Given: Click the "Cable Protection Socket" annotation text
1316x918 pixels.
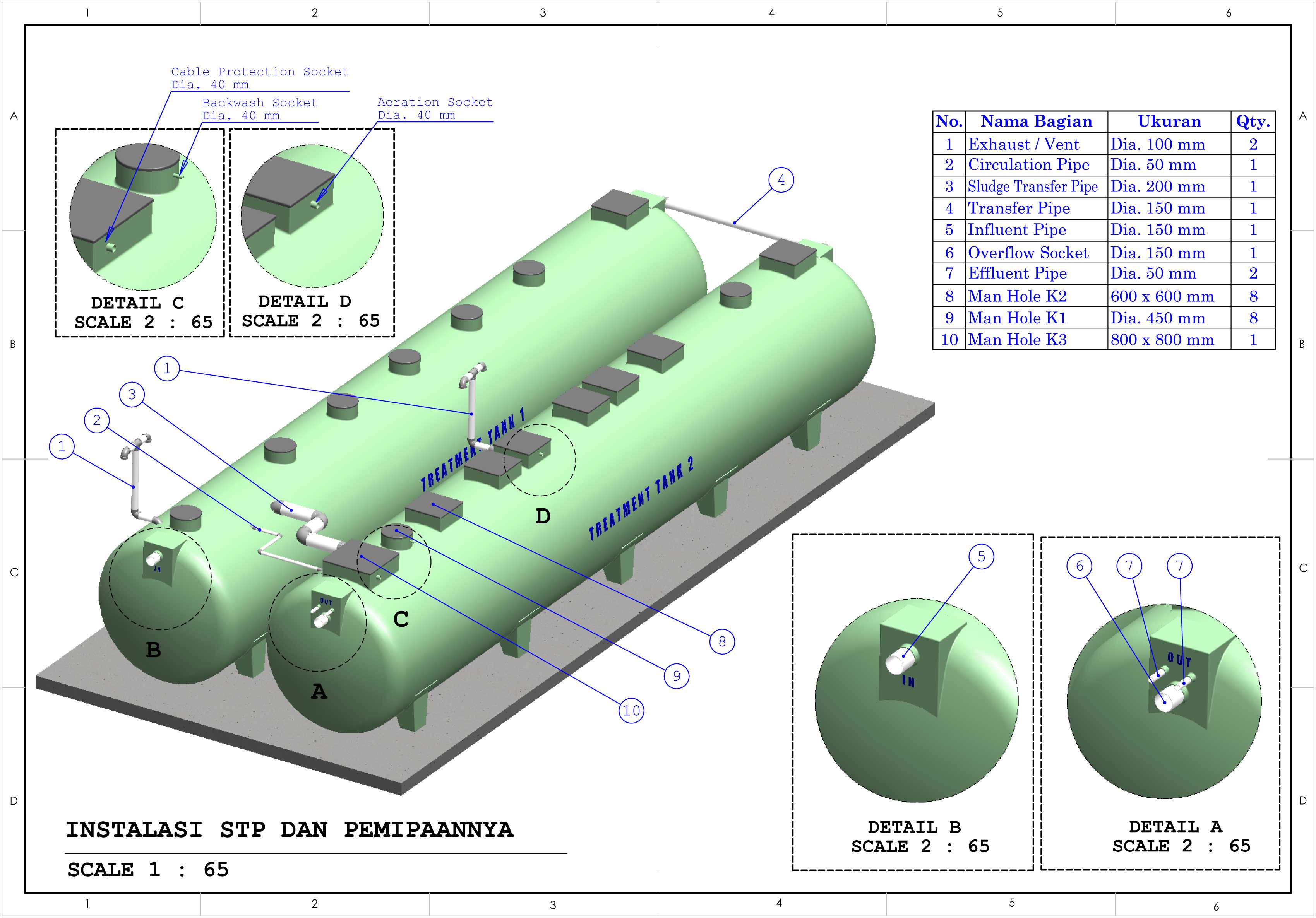Looking at the screenshot, I should pyautogui.click(x=260, y=72).
